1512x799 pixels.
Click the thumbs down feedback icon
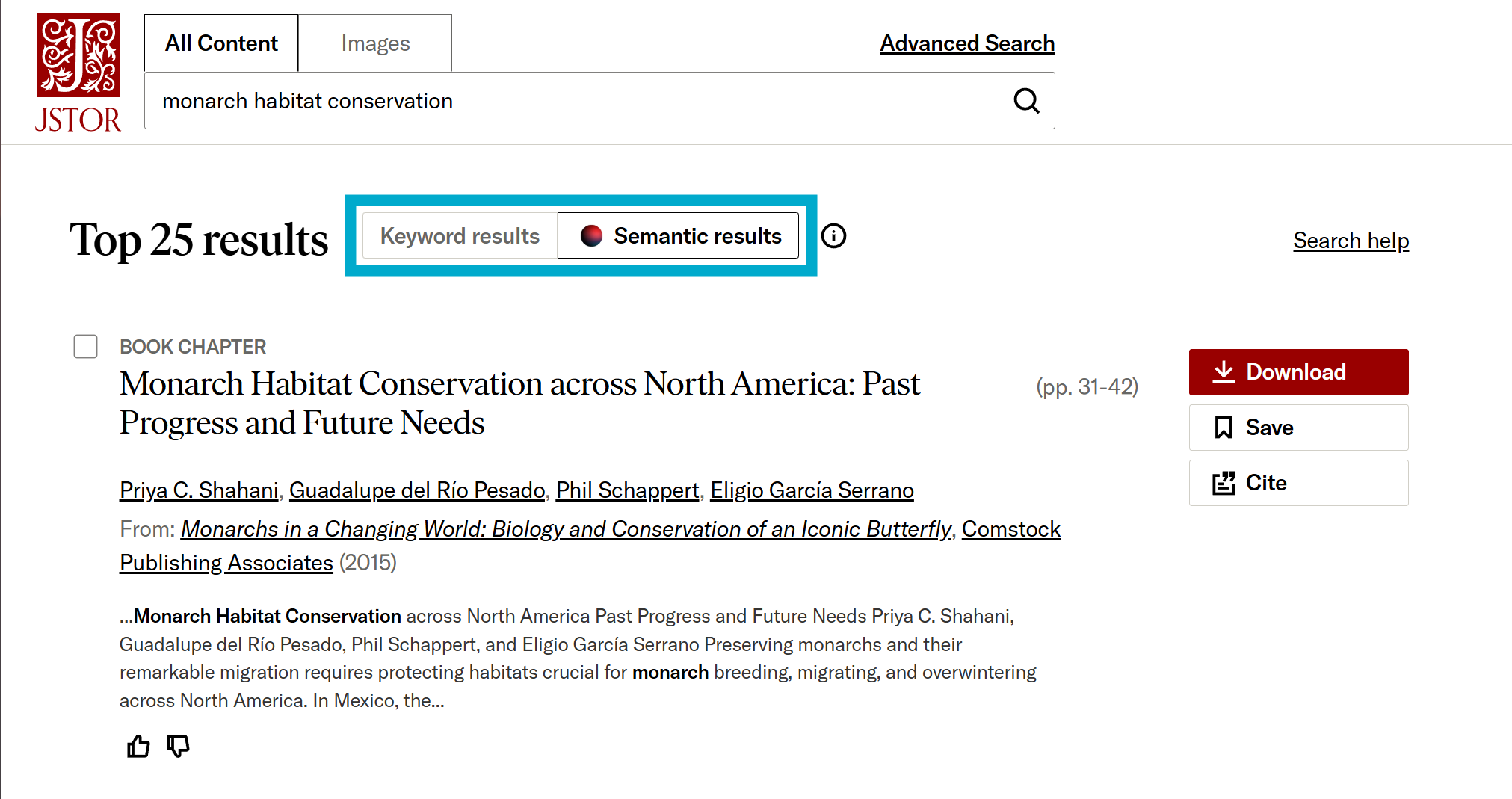click(178, 746)
